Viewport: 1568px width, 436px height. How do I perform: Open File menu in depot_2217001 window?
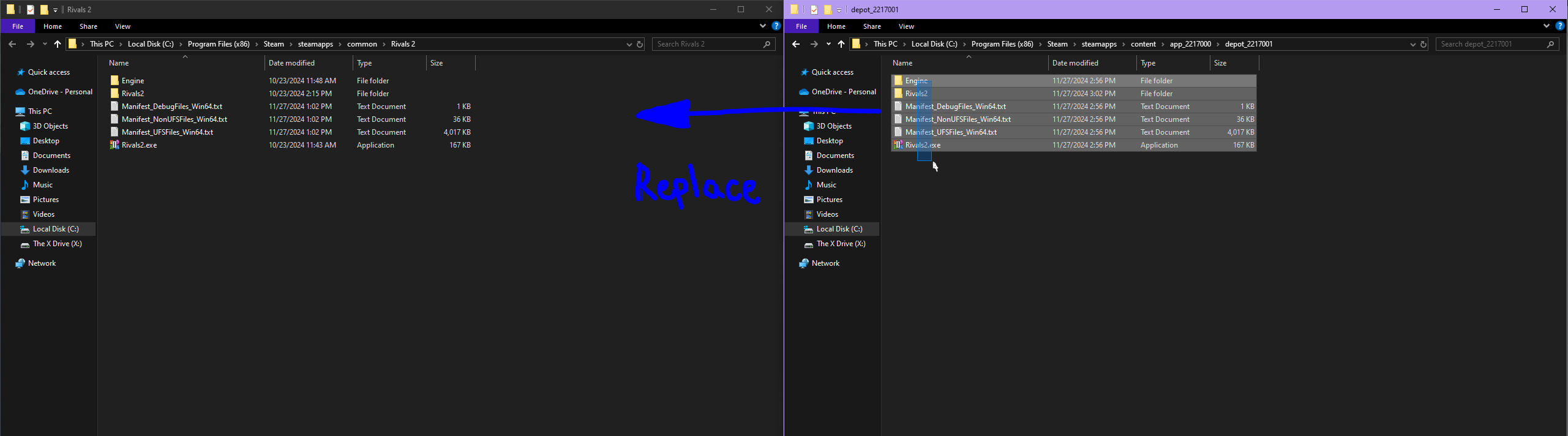pos(801,26)
